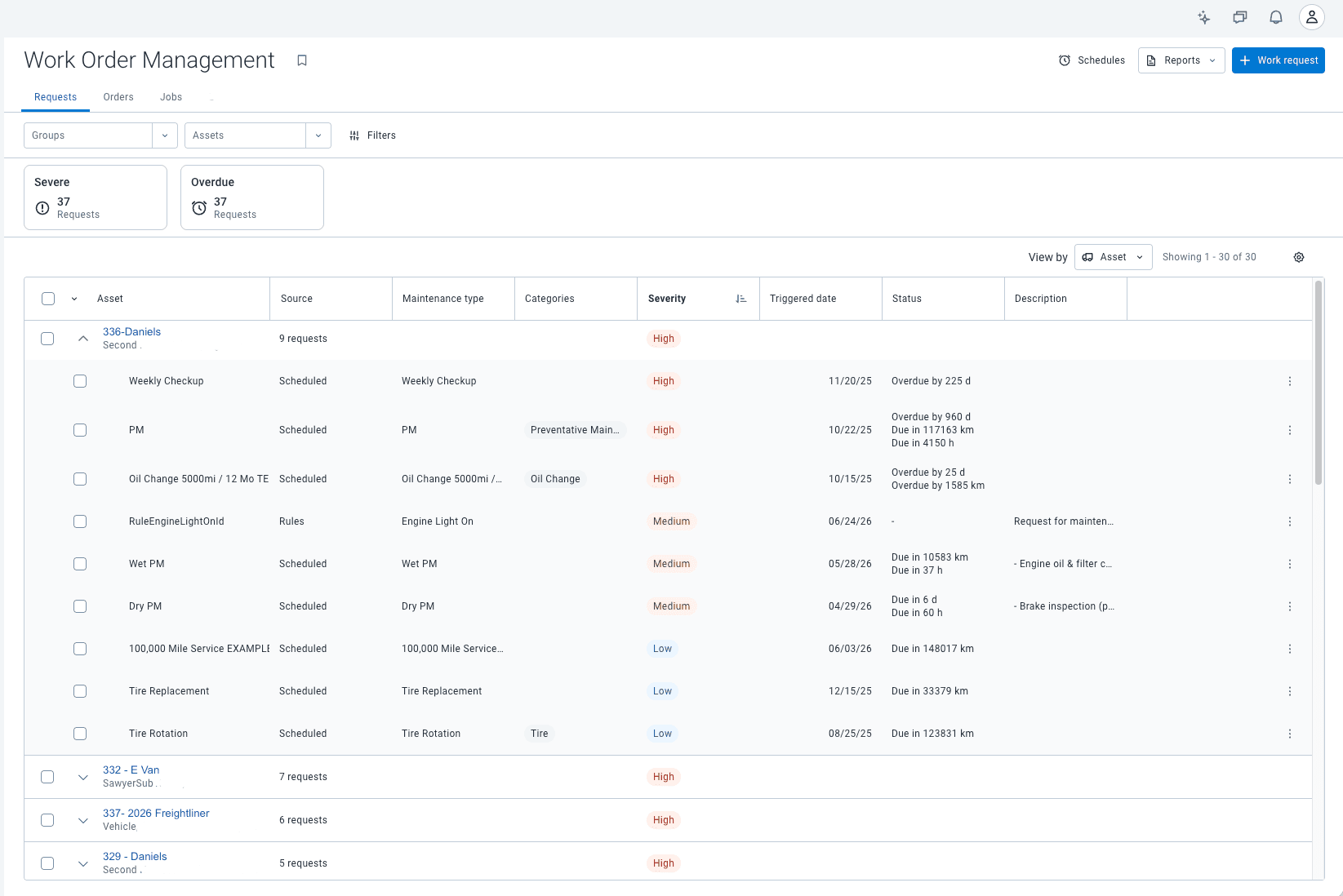Screen dimensions: 1343x896
Task: Sort by Severity column icon
Action: (x=740, y=299)
